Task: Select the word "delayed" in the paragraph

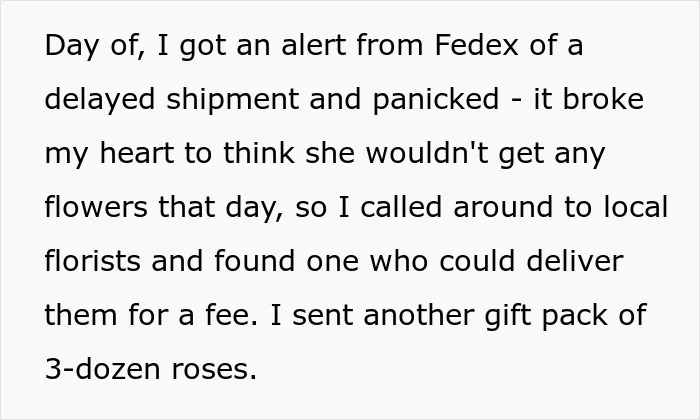Action: coord(100,101)
